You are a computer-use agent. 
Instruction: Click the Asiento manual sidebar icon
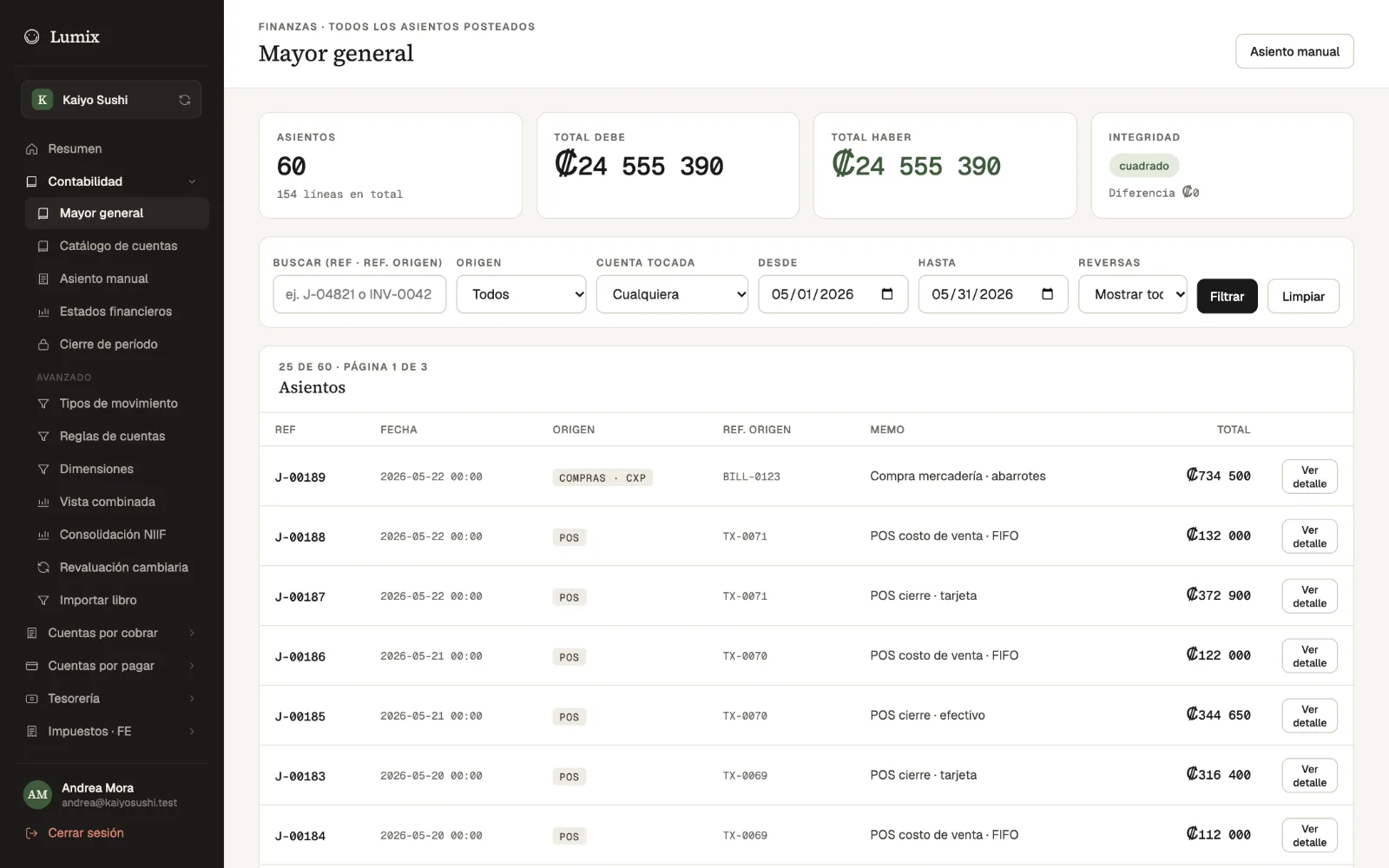pos(43,279)
